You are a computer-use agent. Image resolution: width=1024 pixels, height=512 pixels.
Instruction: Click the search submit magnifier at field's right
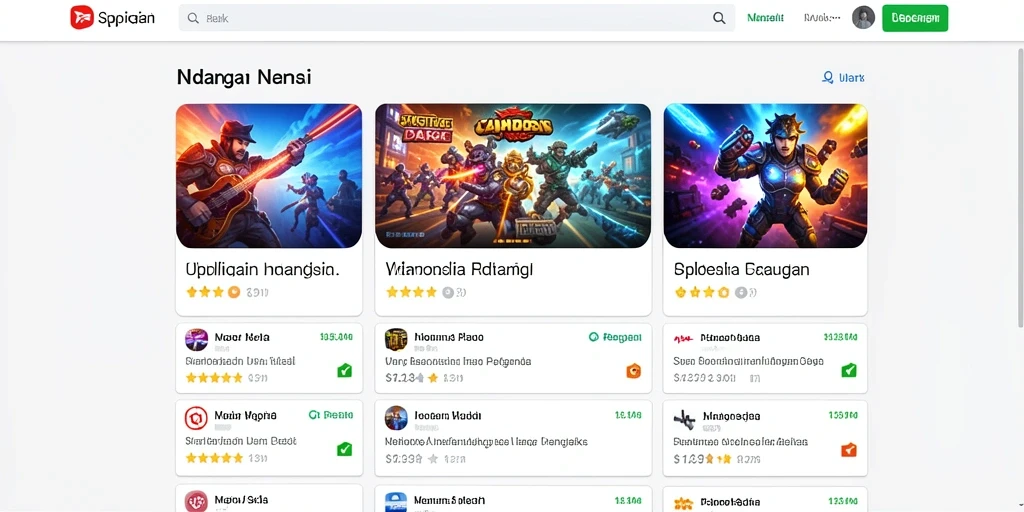(719, 18)
